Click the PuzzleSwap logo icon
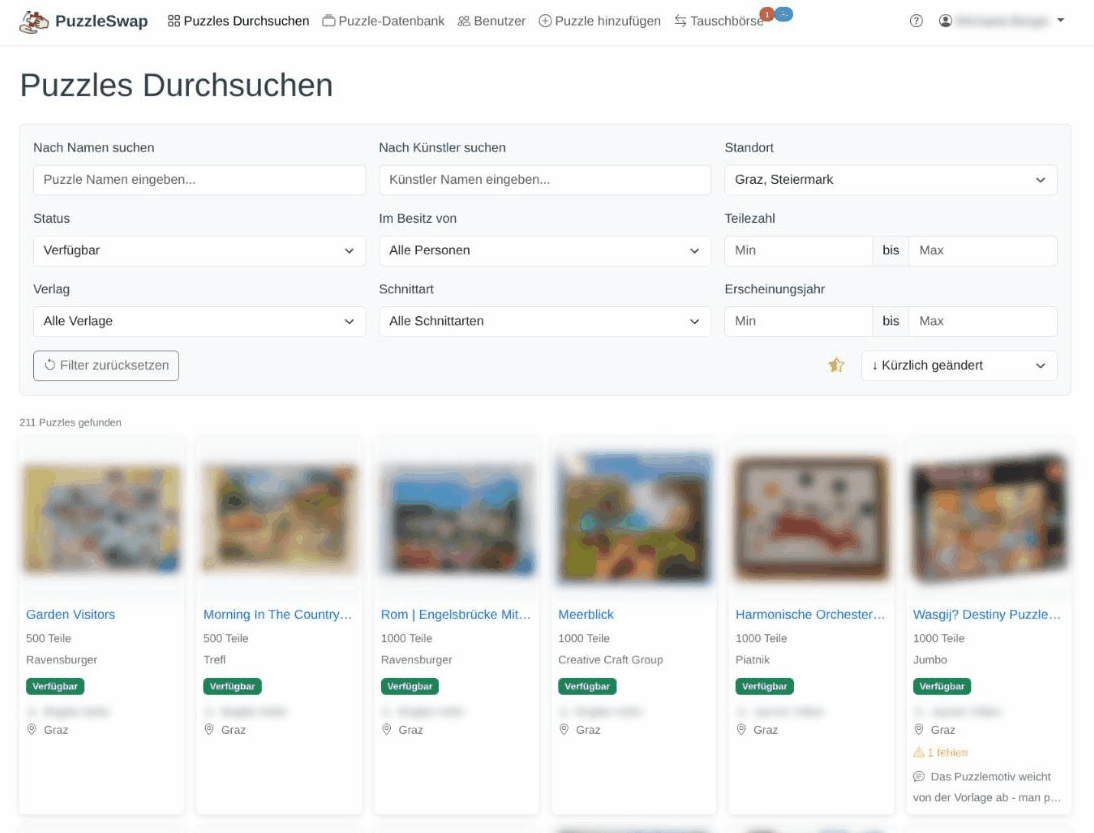This screenshot has height=833, width=1094. pyautogui.click(x=34, y=21)
